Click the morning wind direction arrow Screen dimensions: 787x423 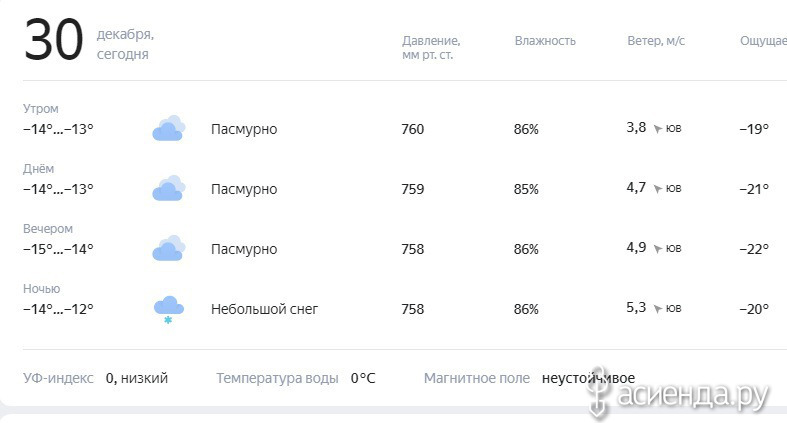click(x=658, y=129)
